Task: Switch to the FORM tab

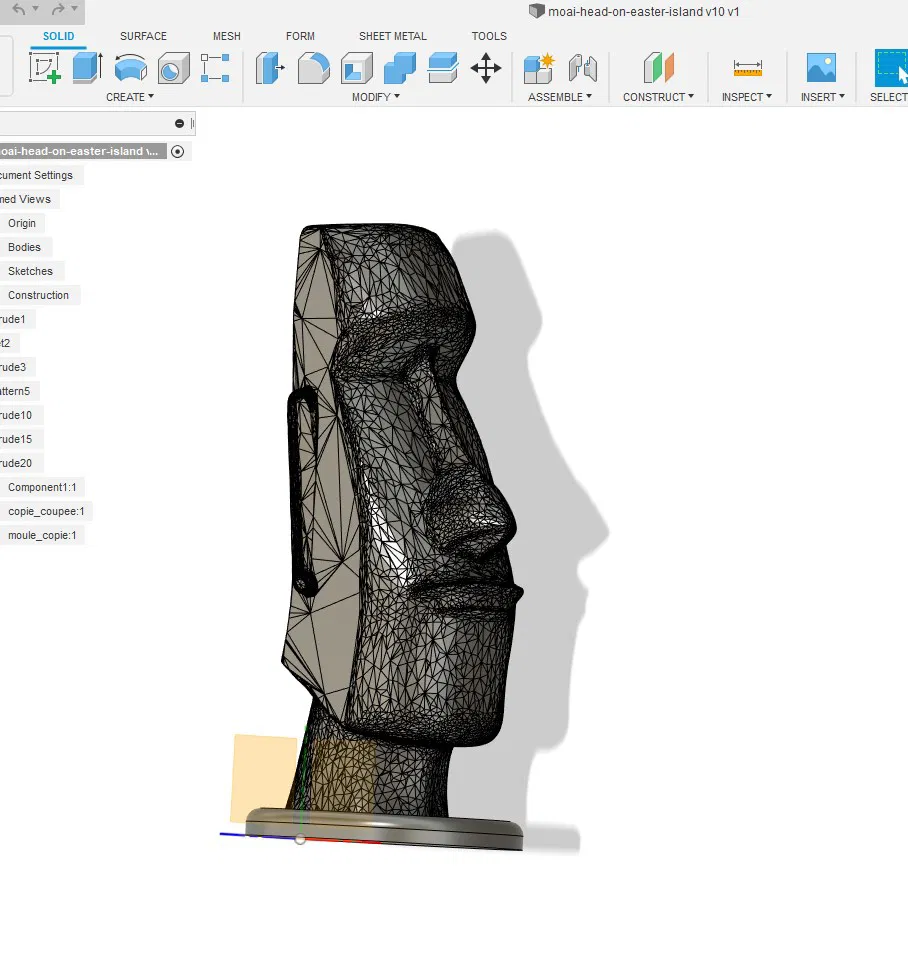Action: point(300,36)
